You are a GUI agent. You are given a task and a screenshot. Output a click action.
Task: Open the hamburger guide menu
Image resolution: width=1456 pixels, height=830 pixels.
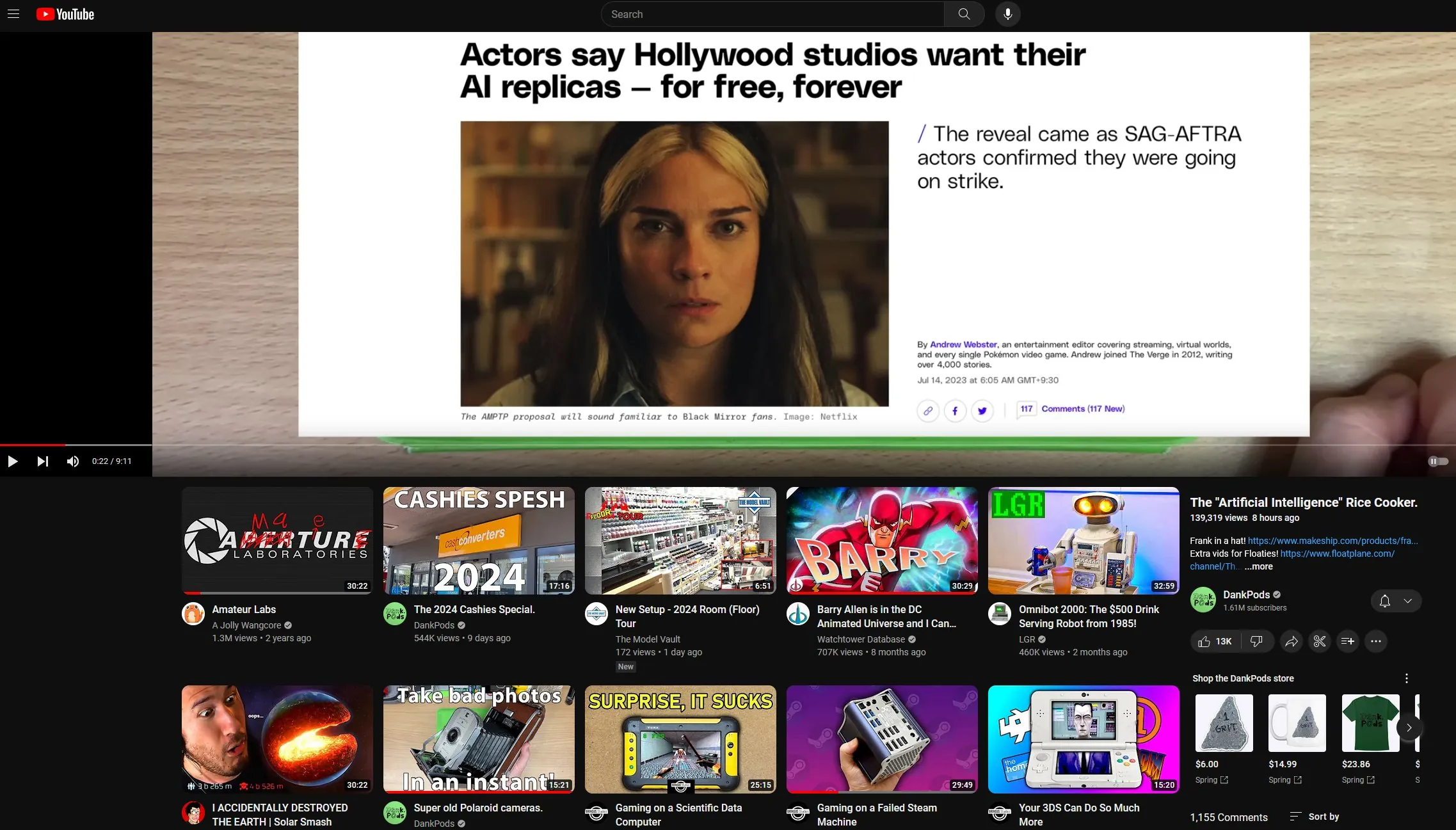13,14
